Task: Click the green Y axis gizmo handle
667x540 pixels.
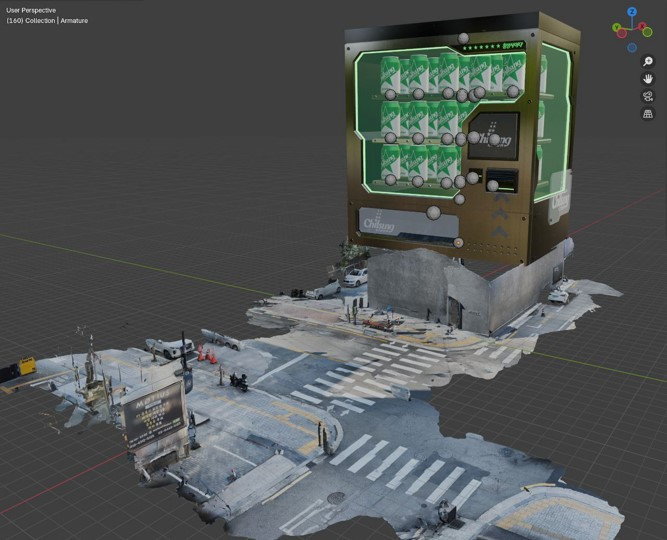Action: click(x=616, y=27)
